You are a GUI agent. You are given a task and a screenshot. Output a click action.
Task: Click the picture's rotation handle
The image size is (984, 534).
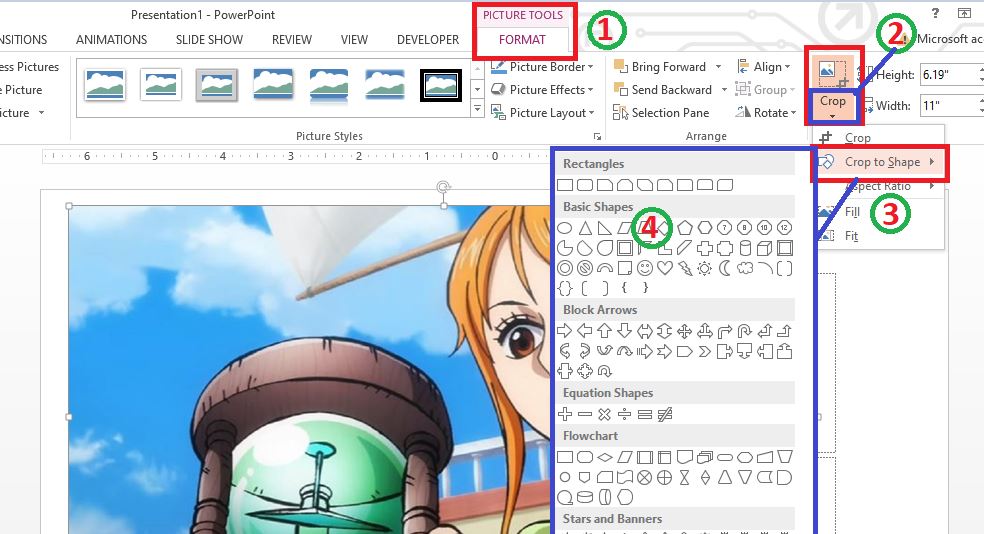click(x=444, y=187)
